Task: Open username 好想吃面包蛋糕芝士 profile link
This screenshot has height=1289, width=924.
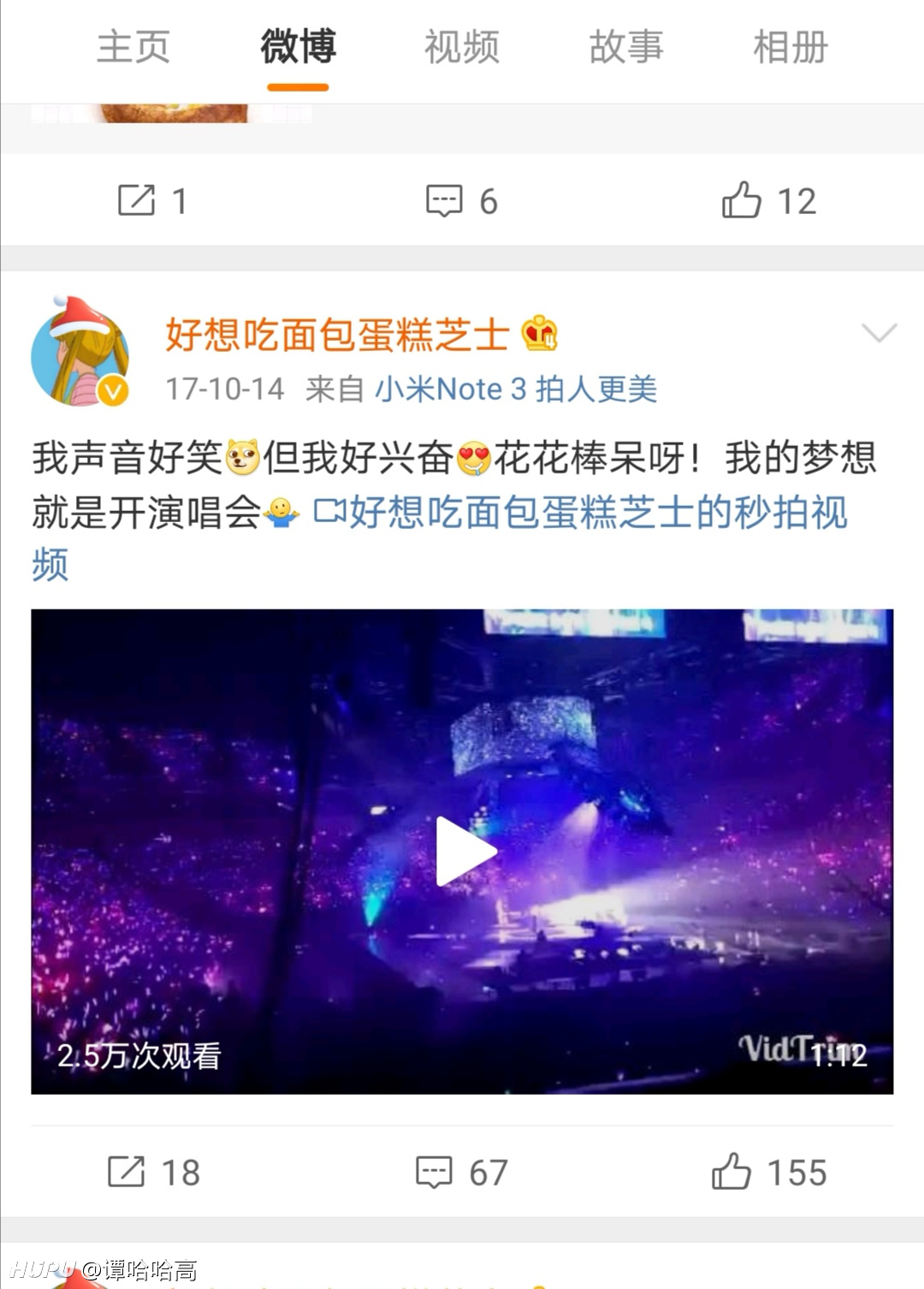Action: (x=338, y=334)
